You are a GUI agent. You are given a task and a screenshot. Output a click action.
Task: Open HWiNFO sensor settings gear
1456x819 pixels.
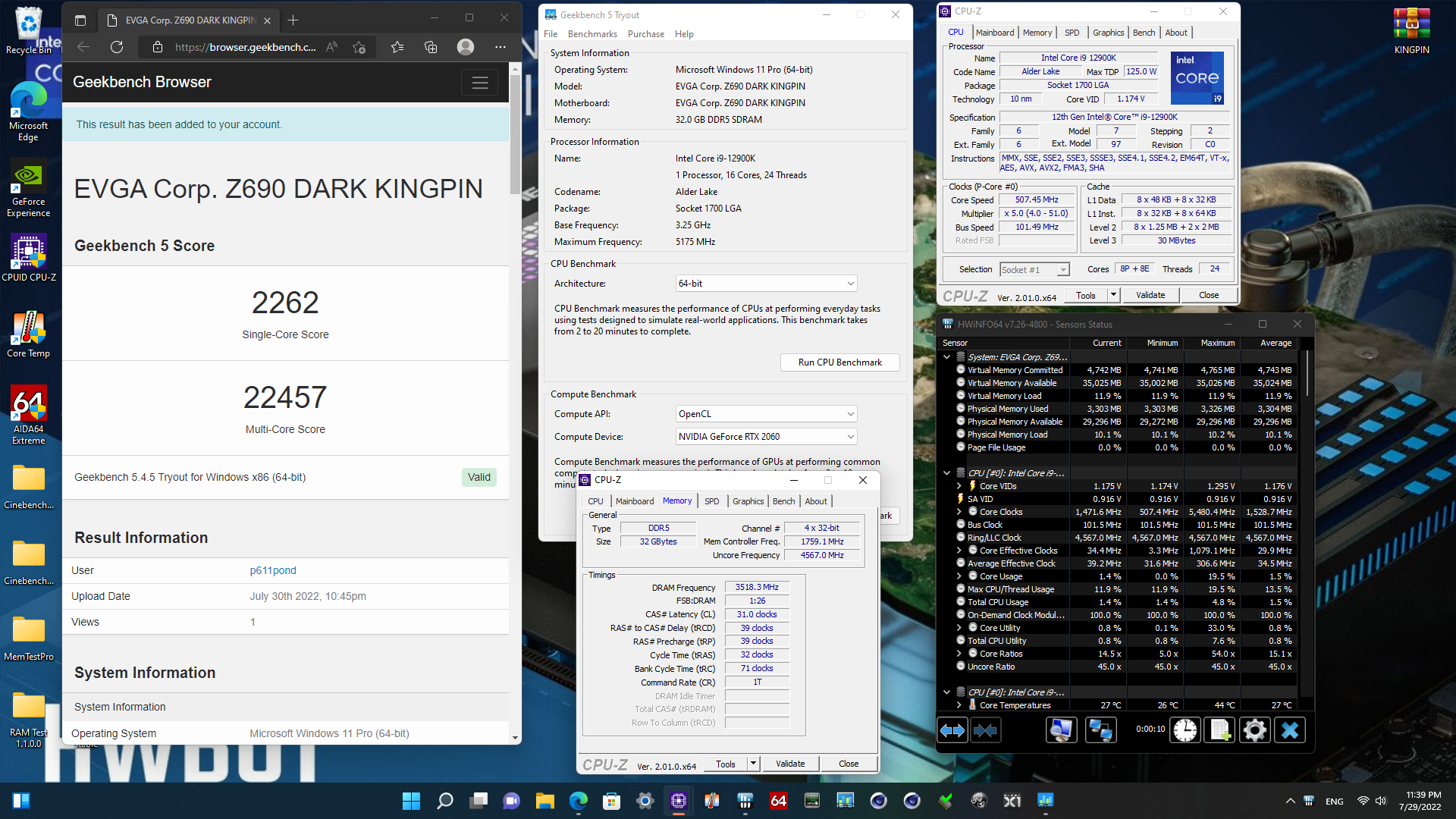pos(1255,730)
